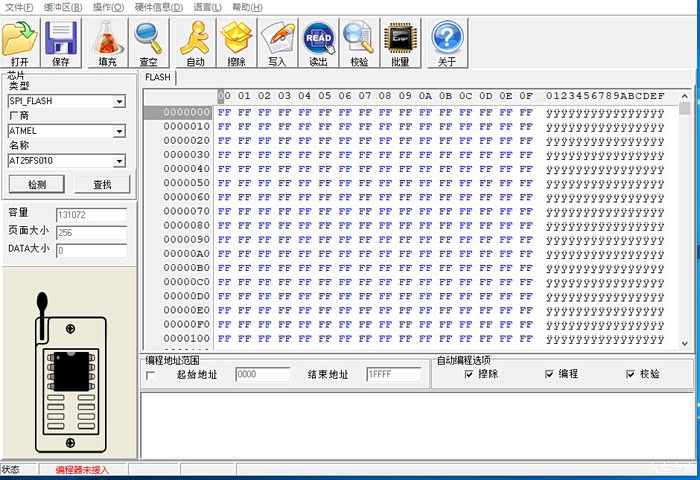Click the 擦除 (Erase) chip icon
This screenshot has height=480, width=700.
click(237, 40)
